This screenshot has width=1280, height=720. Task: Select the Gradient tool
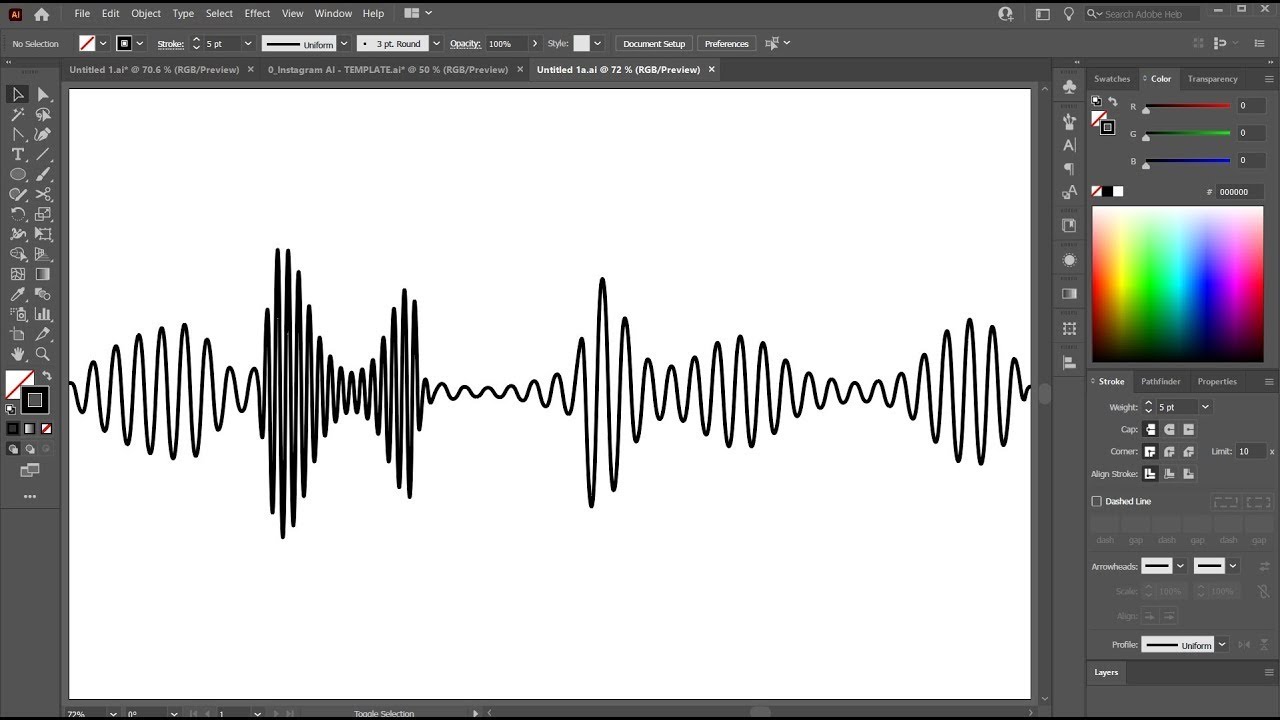click(43, 274)
